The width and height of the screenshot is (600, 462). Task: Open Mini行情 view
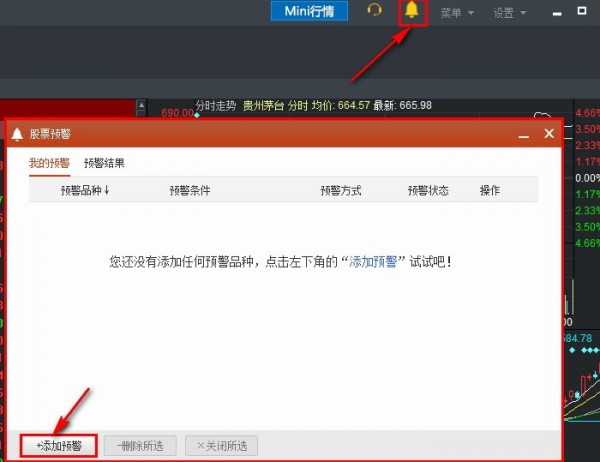click(x=308, y=12)
